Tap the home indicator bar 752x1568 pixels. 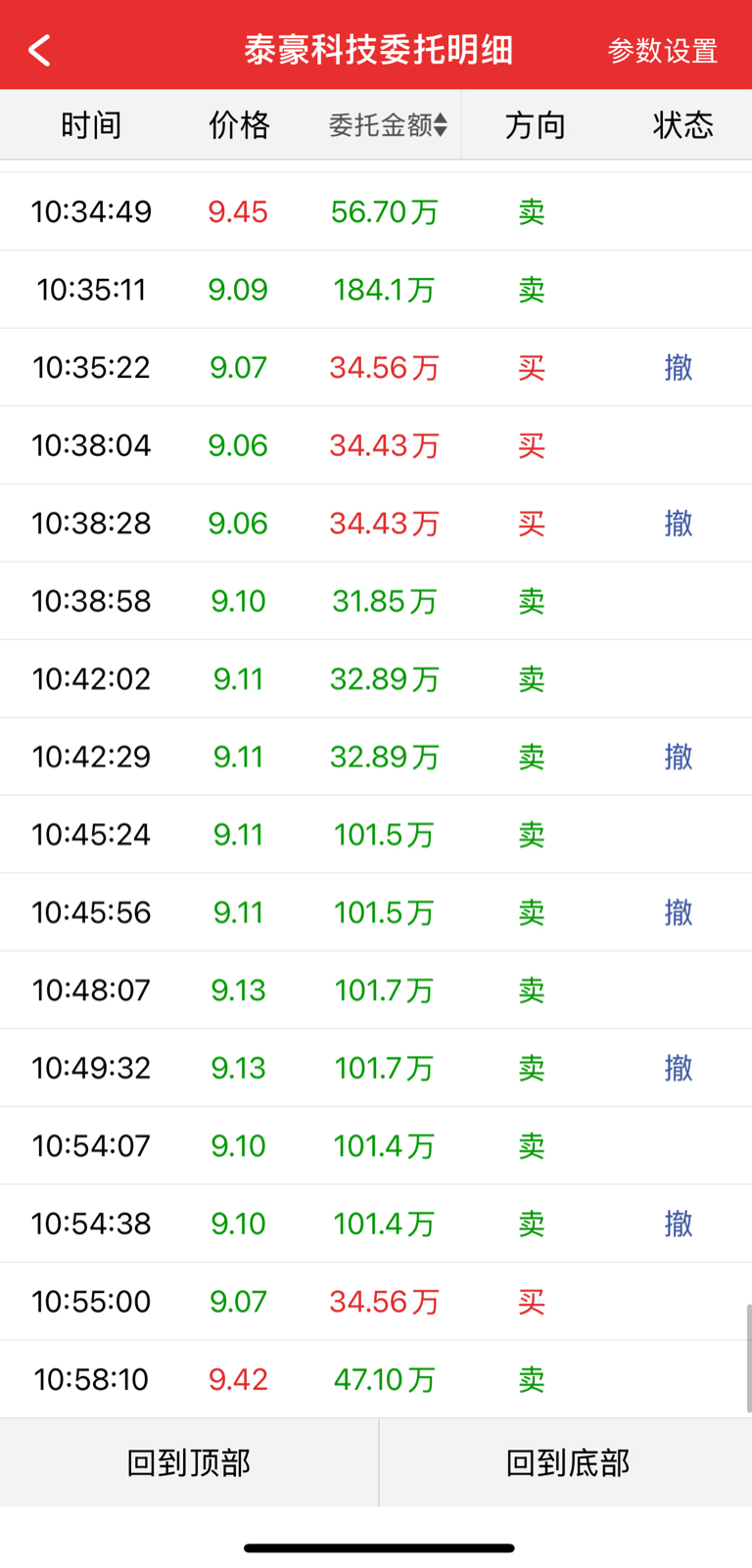click(x=378, y=1548)
